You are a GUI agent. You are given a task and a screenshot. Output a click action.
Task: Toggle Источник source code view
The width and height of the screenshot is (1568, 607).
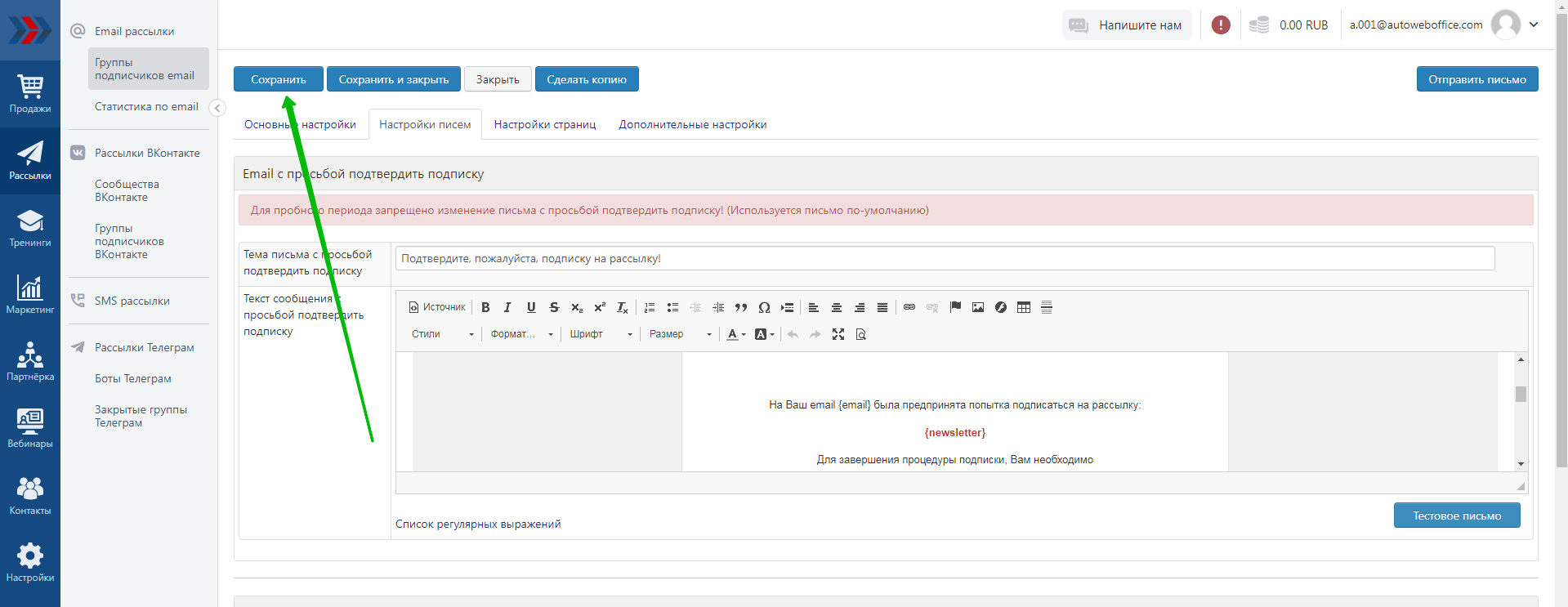tap(437, 307)
